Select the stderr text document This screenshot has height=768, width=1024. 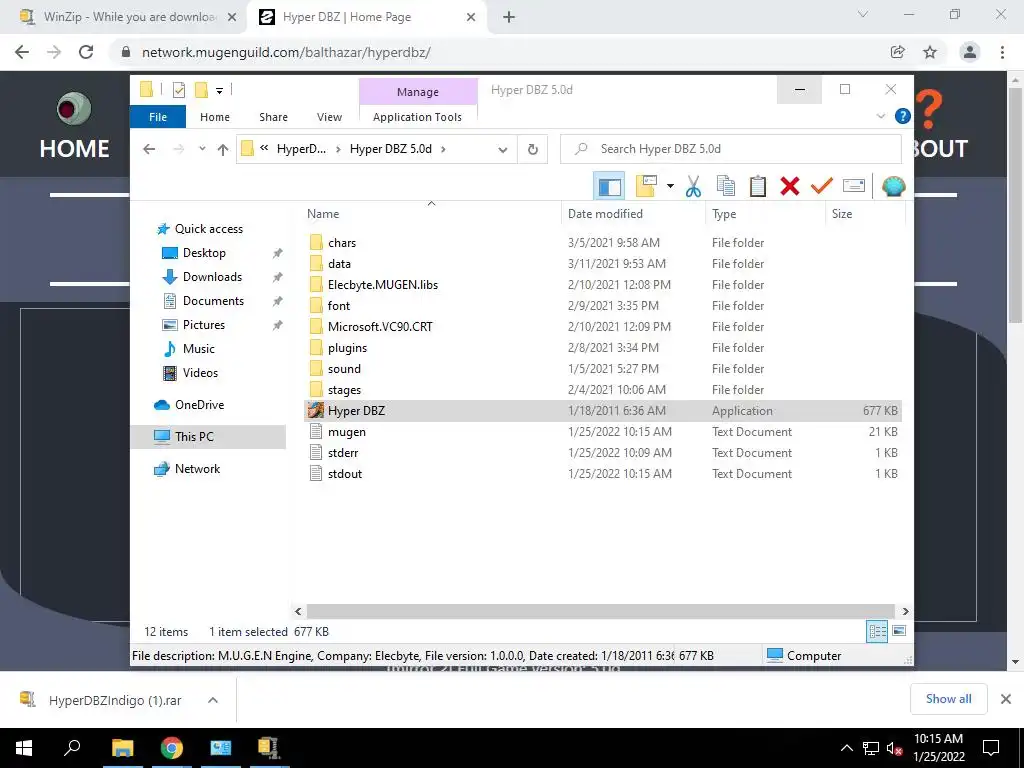343,453
